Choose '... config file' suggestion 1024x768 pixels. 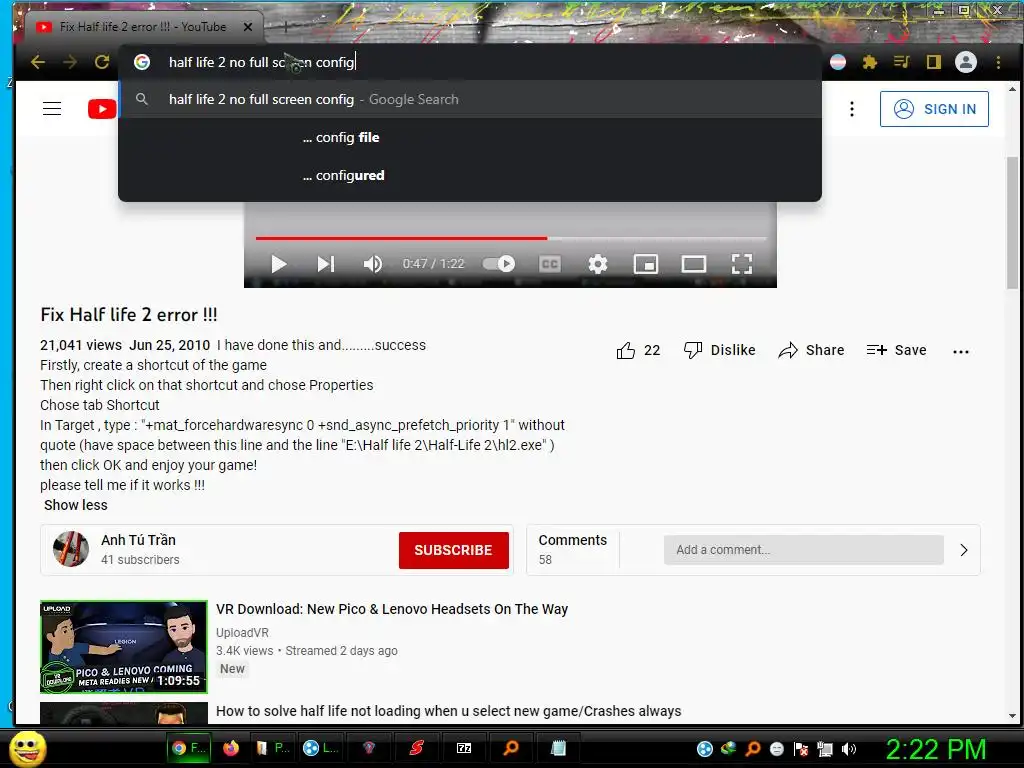470,137
